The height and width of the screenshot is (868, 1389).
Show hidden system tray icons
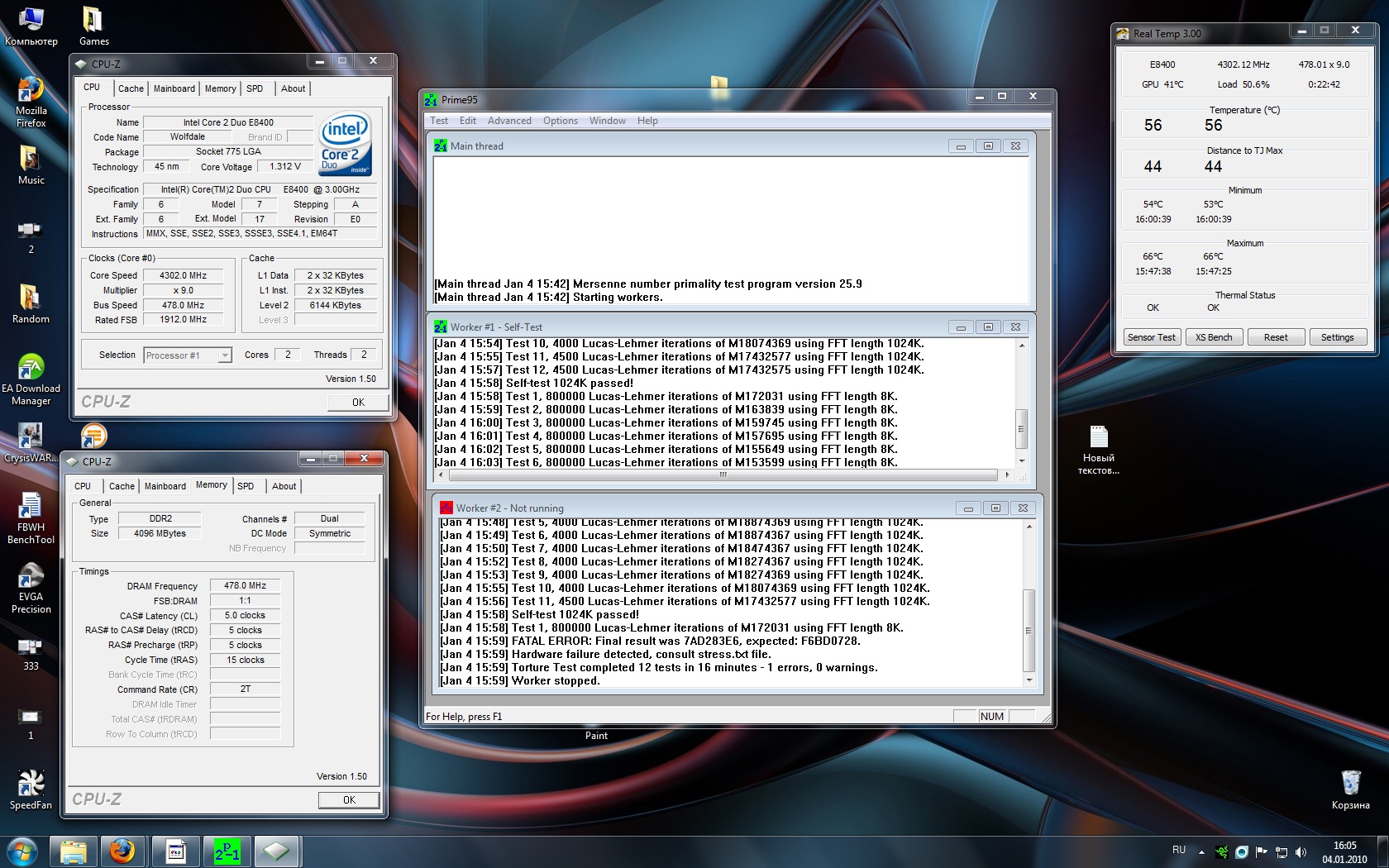point(1201,851)
